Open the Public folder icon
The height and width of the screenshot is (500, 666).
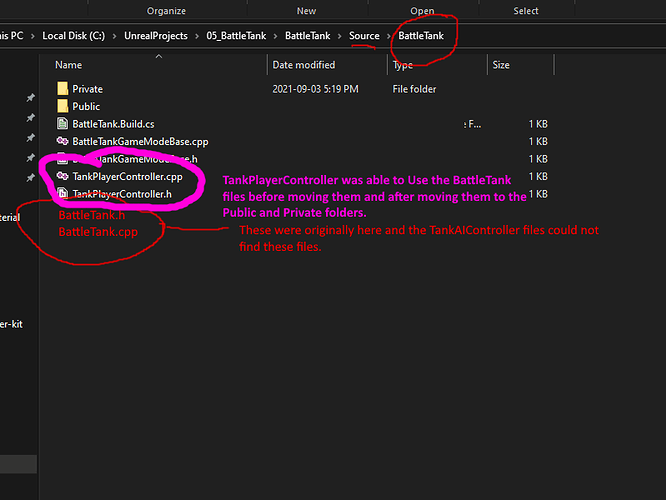click(x=62, y=106)
